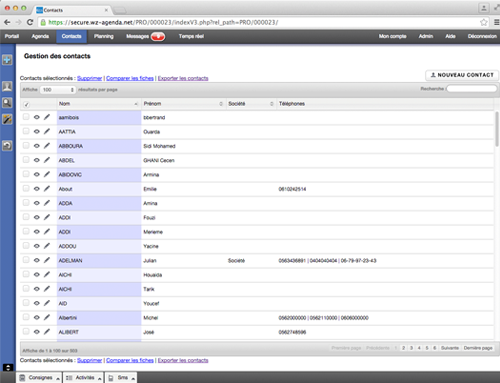Click the history refresh icon in sidebar
Screen dimensions: 500x383
7,146
